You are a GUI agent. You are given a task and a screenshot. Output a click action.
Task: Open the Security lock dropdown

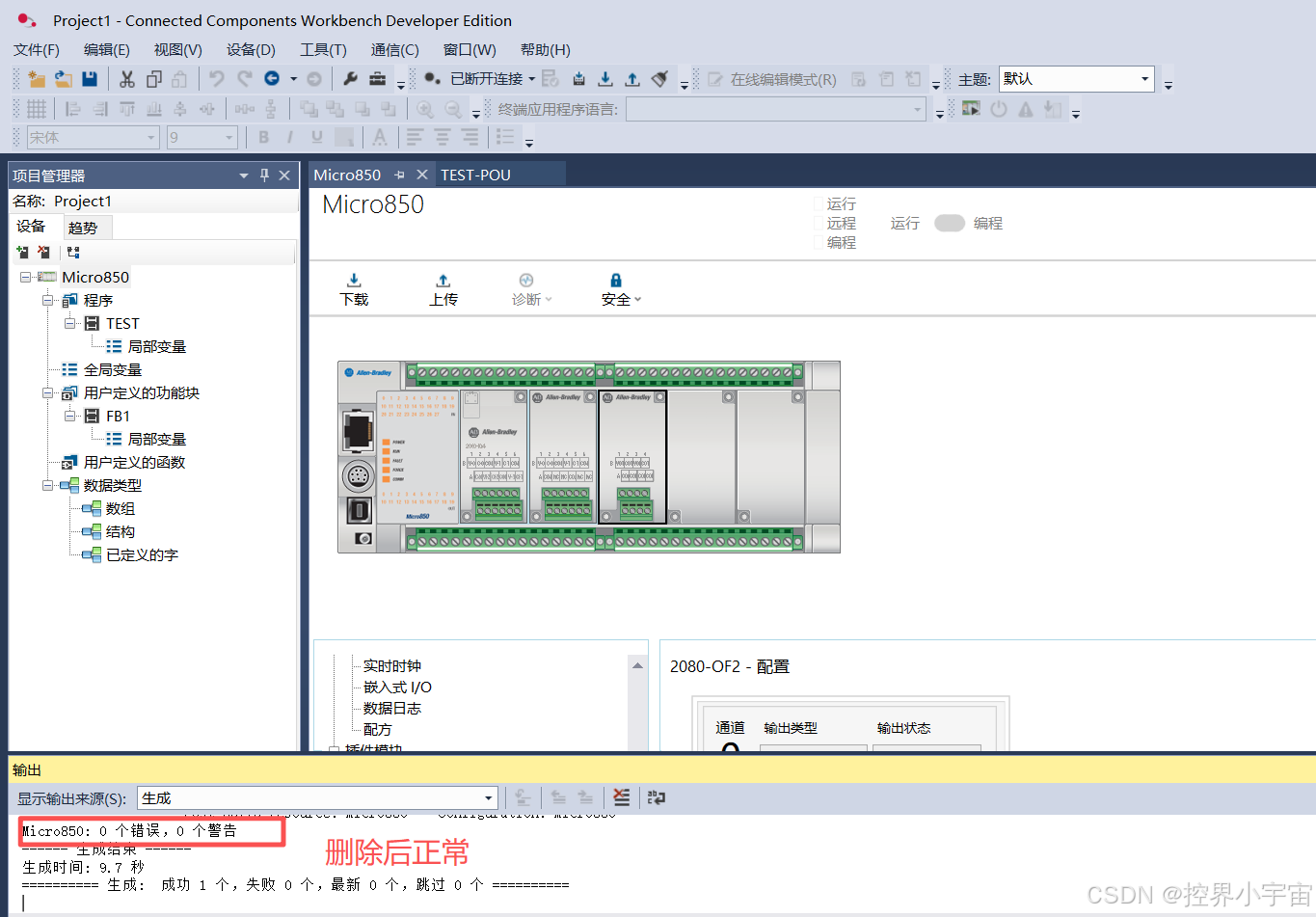(621, 289)
